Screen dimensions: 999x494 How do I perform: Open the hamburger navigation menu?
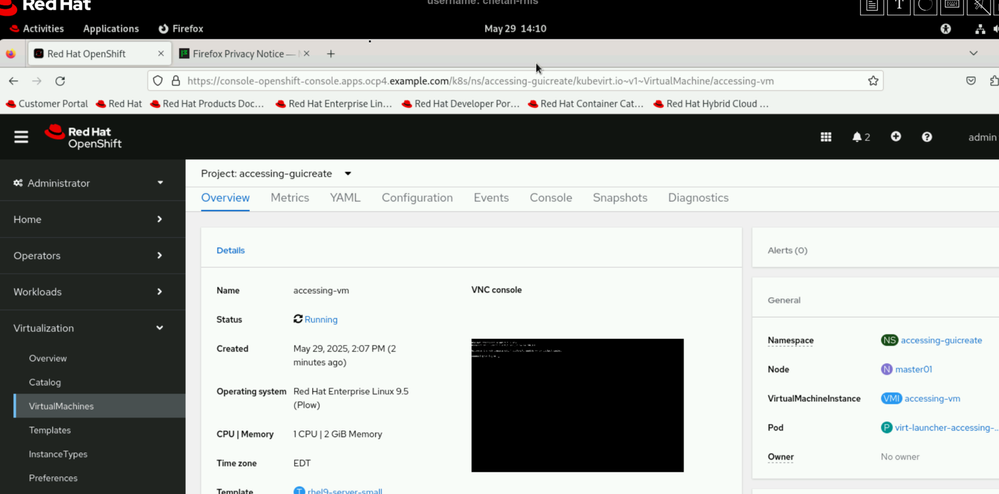21,137
